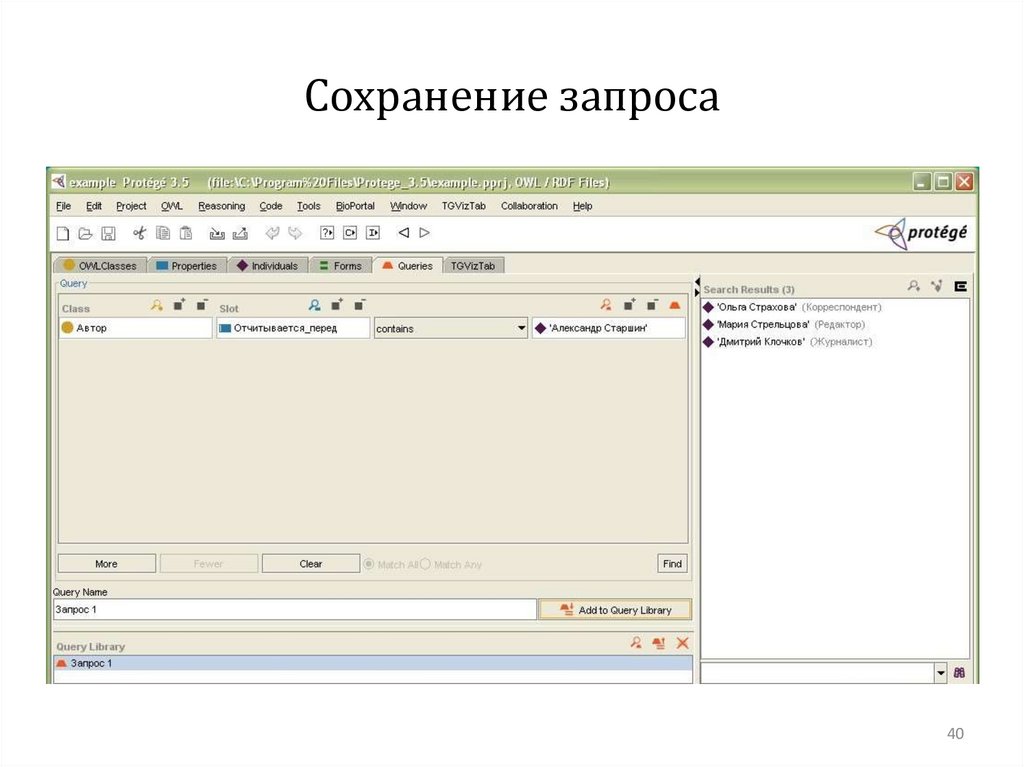
Task: Collapse the results panel with splitter arrow
Action: (x=697, y=282)
